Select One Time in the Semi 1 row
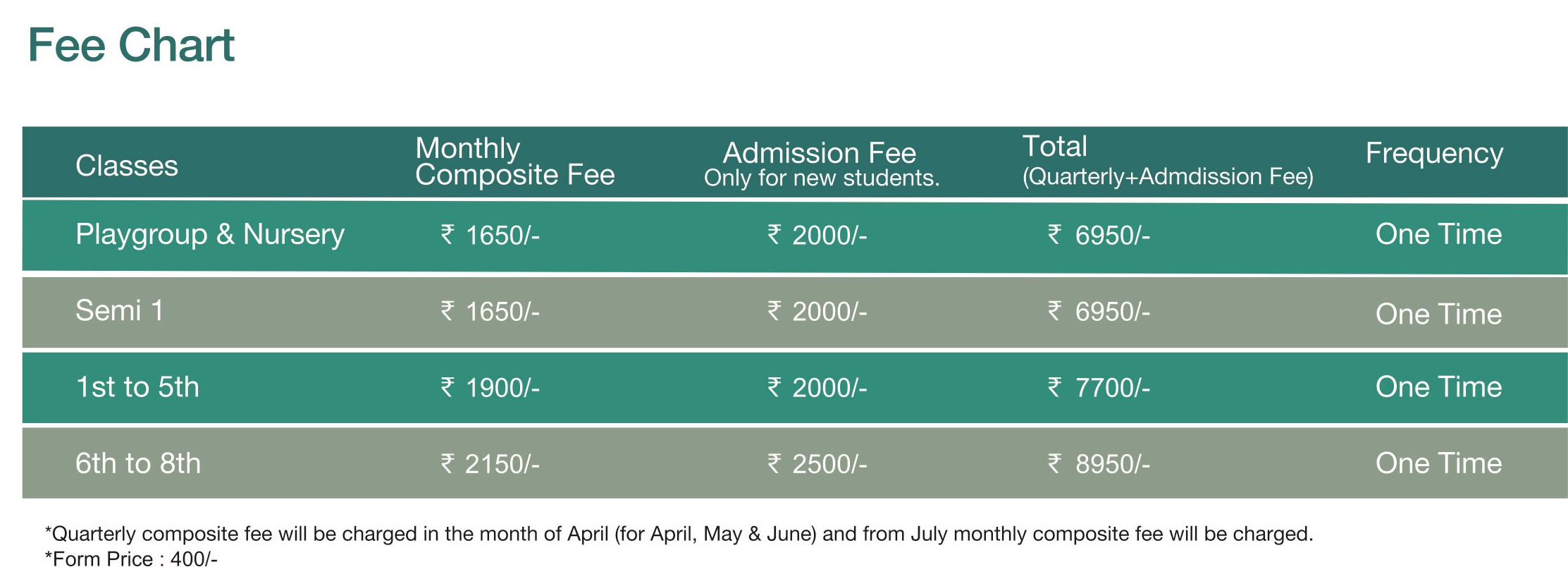 (x=1438, y=314)
